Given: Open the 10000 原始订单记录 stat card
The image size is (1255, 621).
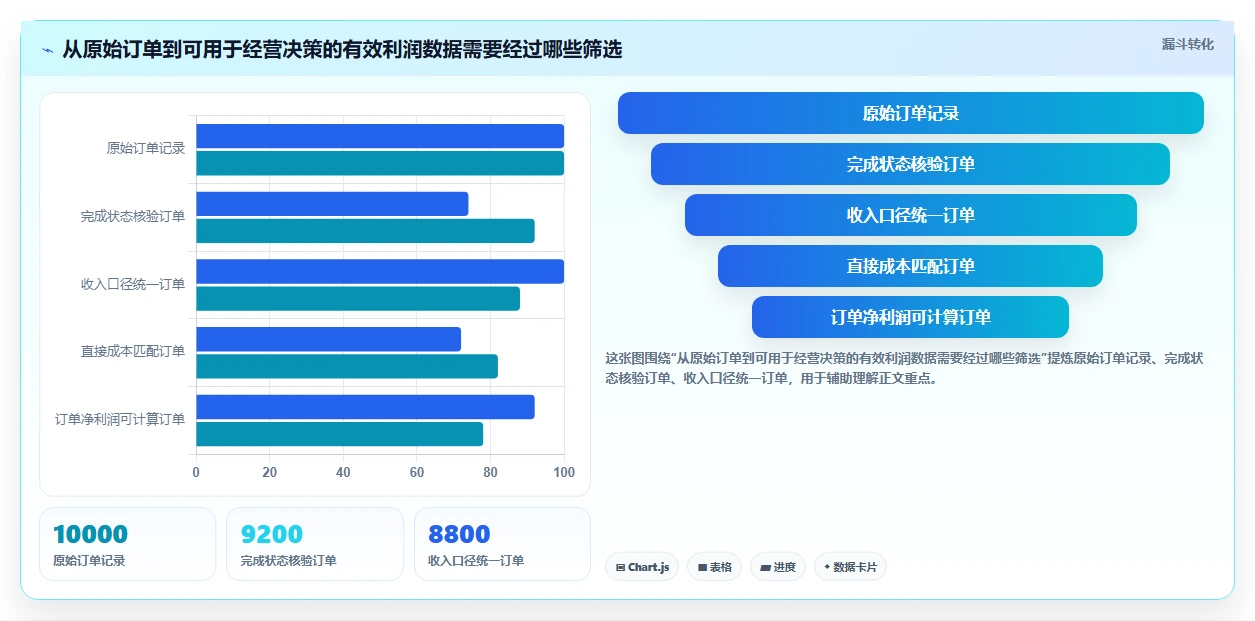Looking at the screenshot, I should (127, 544).
